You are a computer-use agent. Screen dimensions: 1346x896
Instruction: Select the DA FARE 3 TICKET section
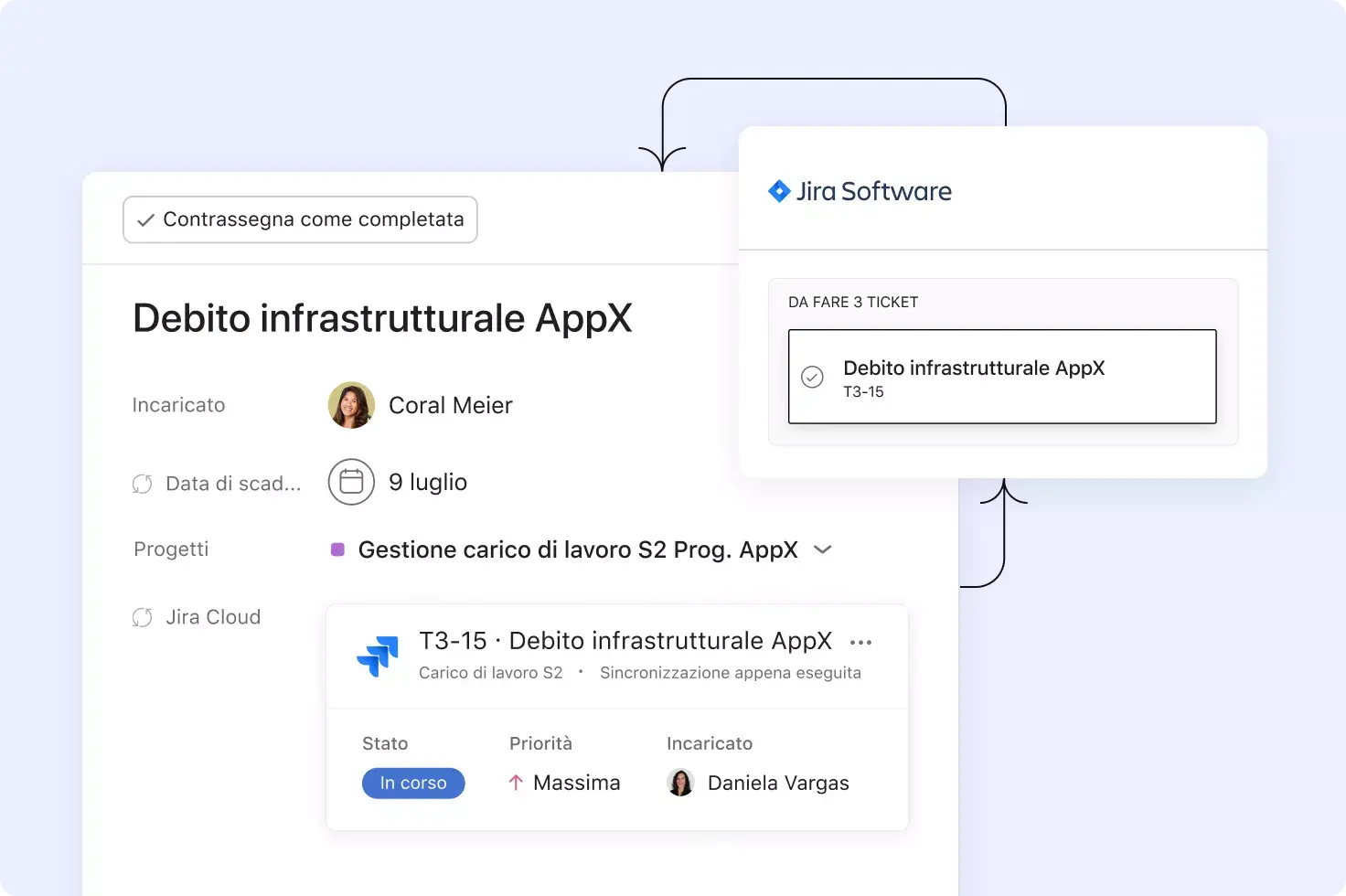[852, 302]
